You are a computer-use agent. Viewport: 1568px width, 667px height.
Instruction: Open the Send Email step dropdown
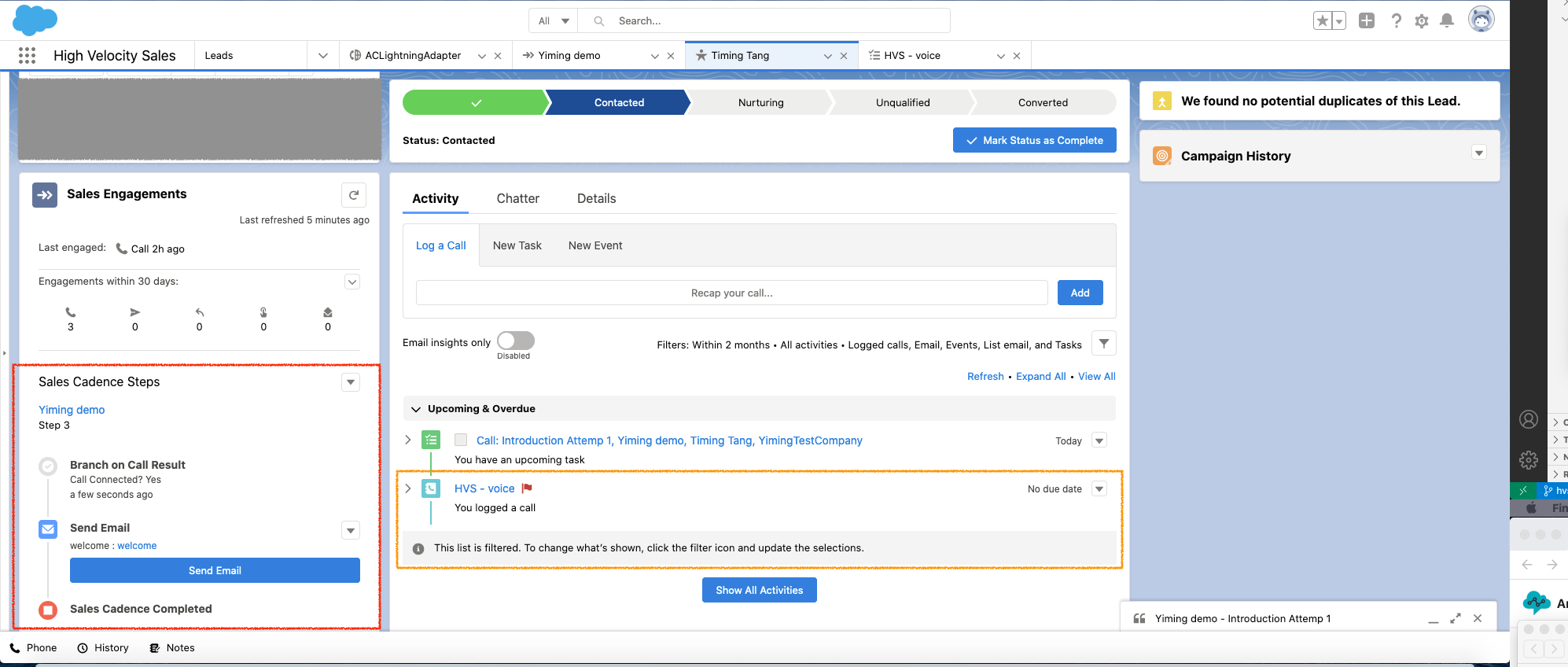point(351,530)
